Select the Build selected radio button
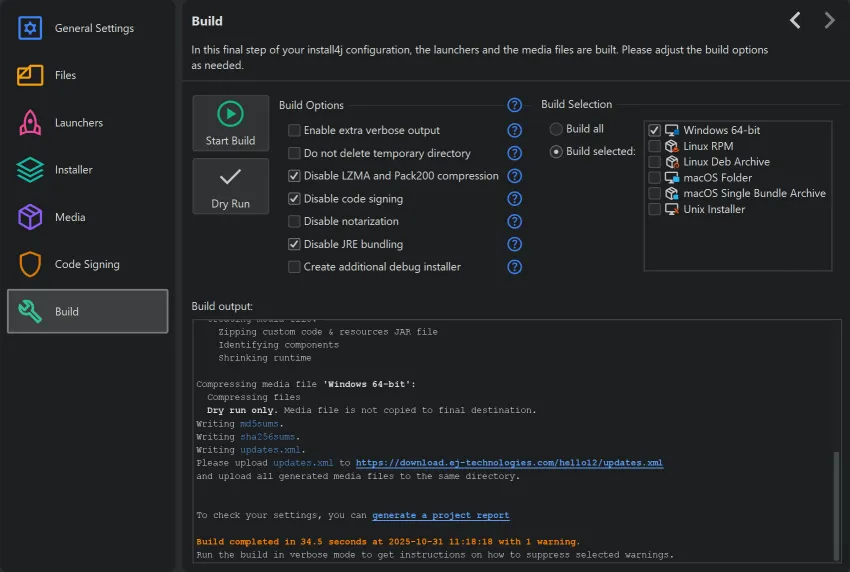The image size is (850, 572). point(556,152)
